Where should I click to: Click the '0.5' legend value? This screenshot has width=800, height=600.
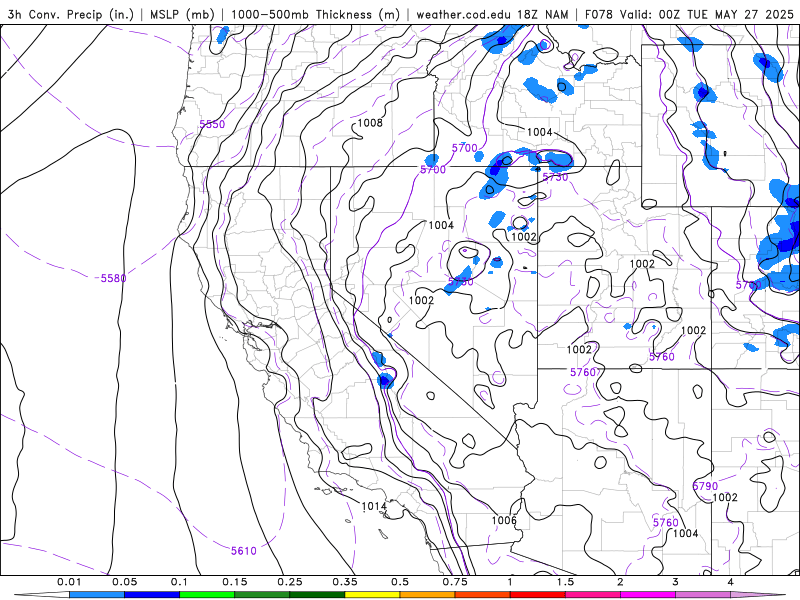point(400,582)
